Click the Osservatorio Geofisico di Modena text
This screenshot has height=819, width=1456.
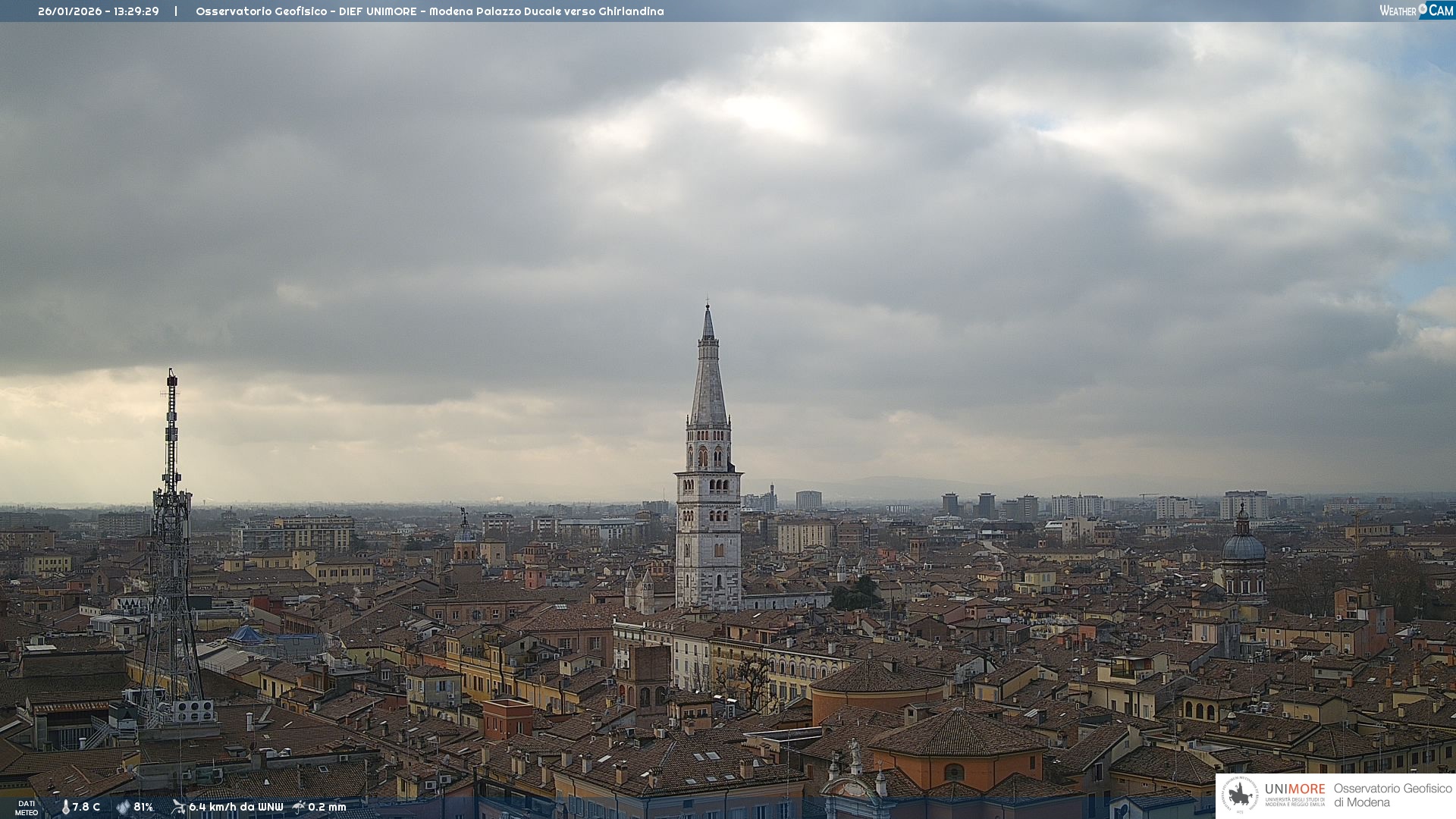(x=1392, y=795)
